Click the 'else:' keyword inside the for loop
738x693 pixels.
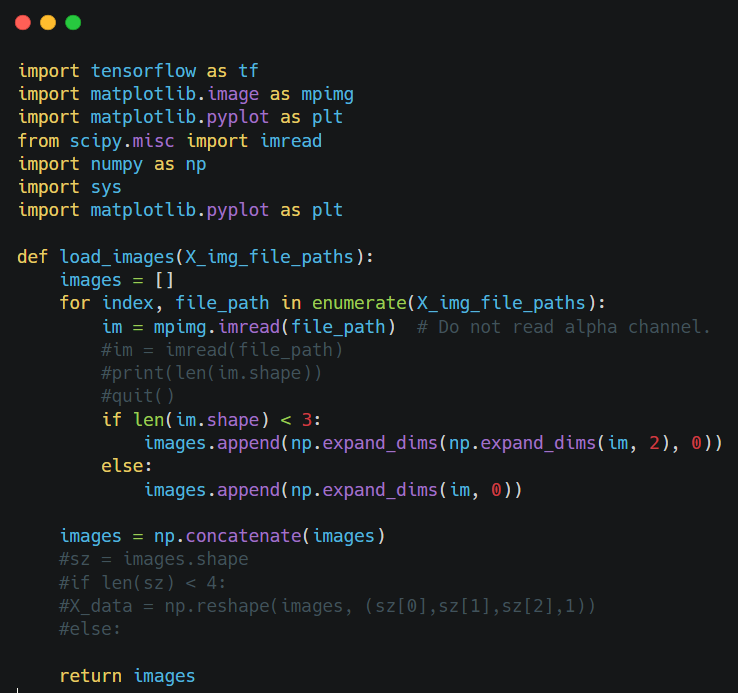coord(127,466)
